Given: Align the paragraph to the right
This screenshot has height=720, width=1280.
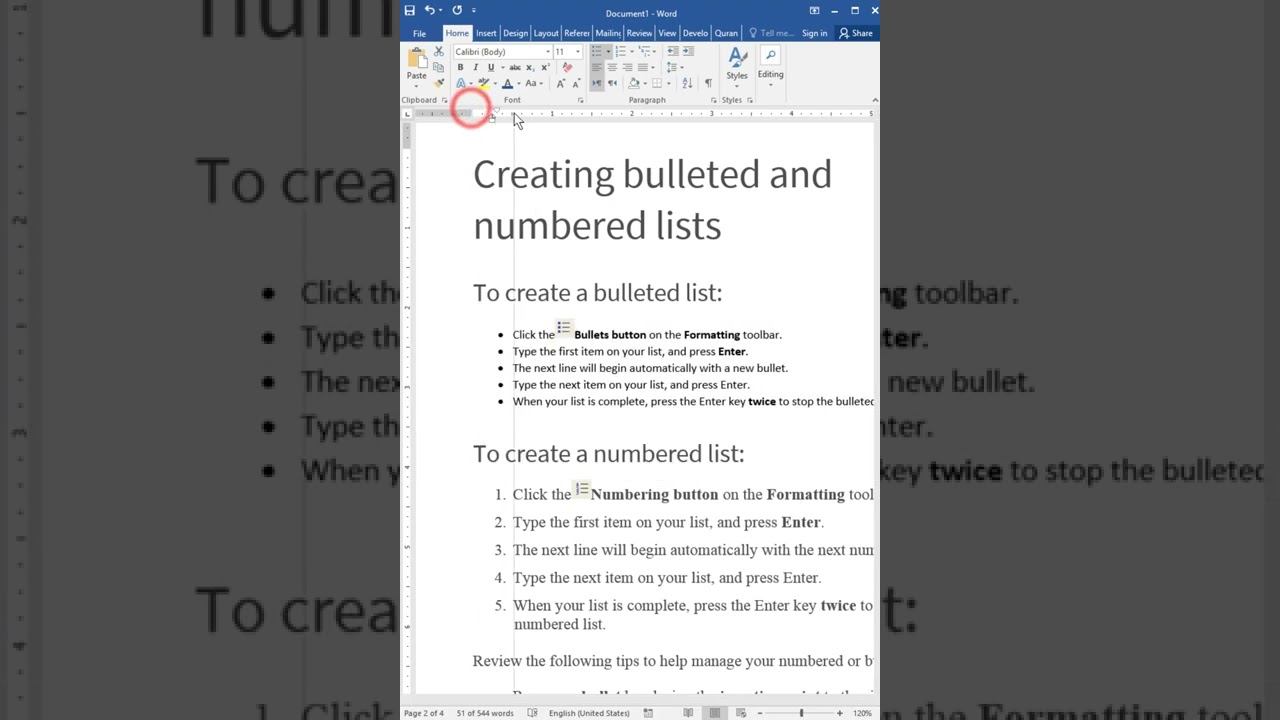Looking at the screenshot, I should (x=627, y=67).
